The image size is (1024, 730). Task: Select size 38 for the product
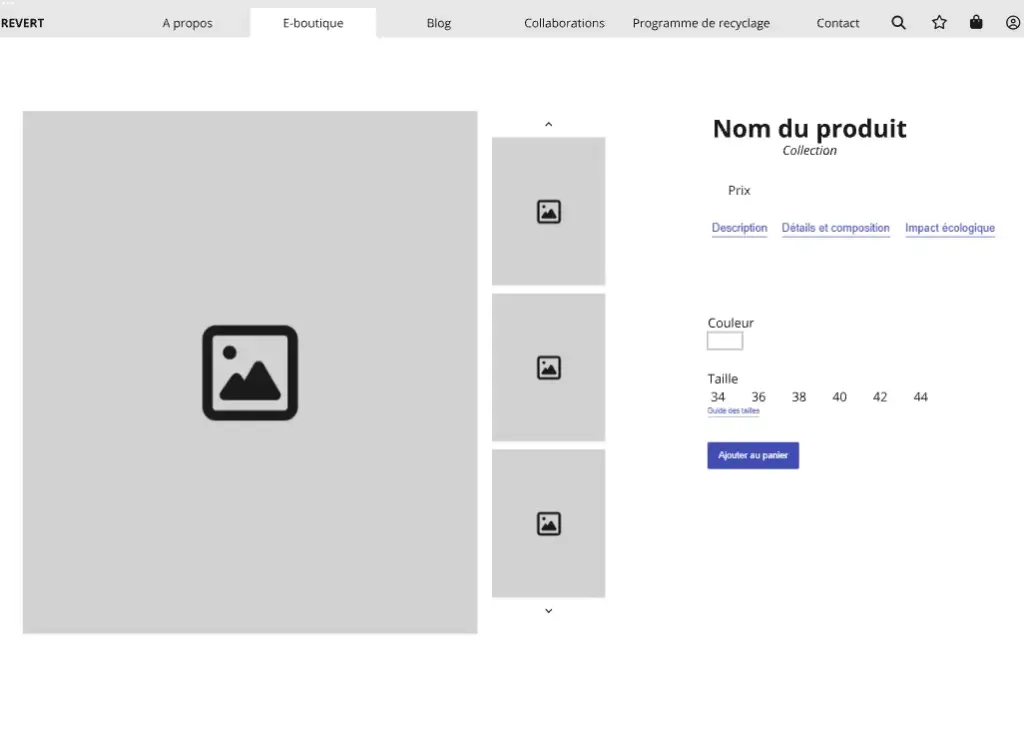(x=798, y=397)
